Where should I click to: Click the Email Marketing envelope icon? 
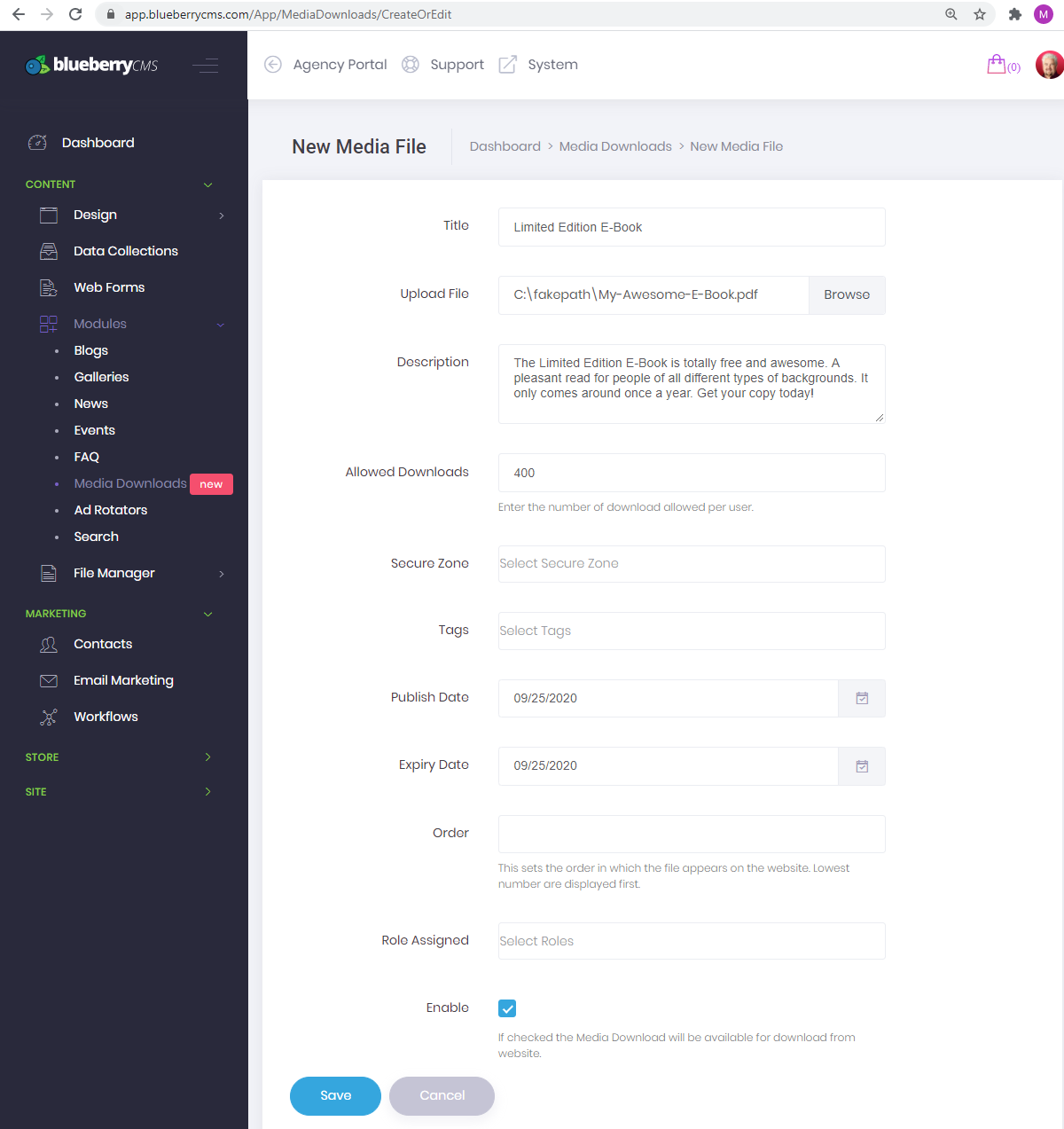pos(49,681)
